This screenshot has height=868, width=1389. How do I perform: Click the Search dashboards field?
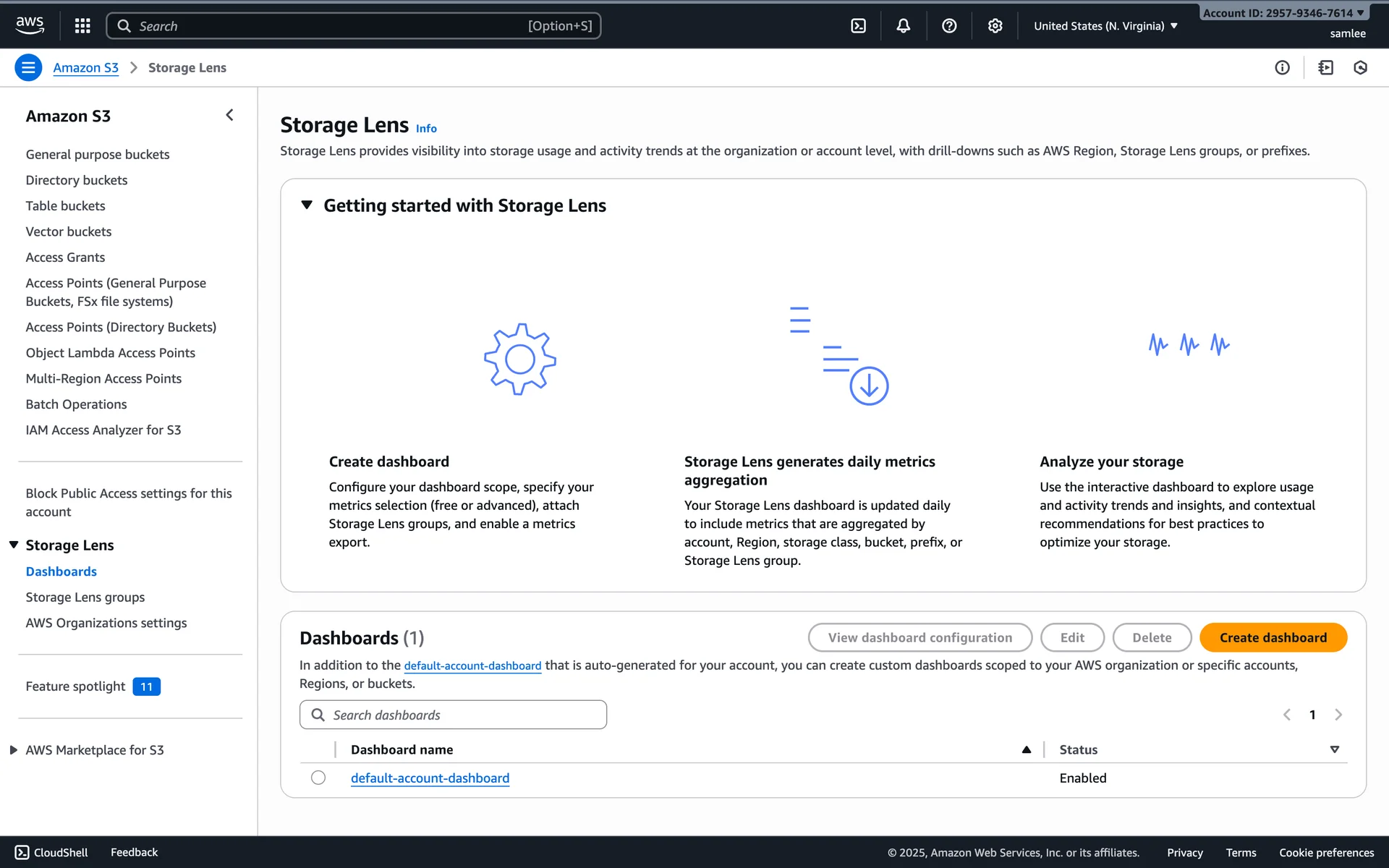click(454, 715)
